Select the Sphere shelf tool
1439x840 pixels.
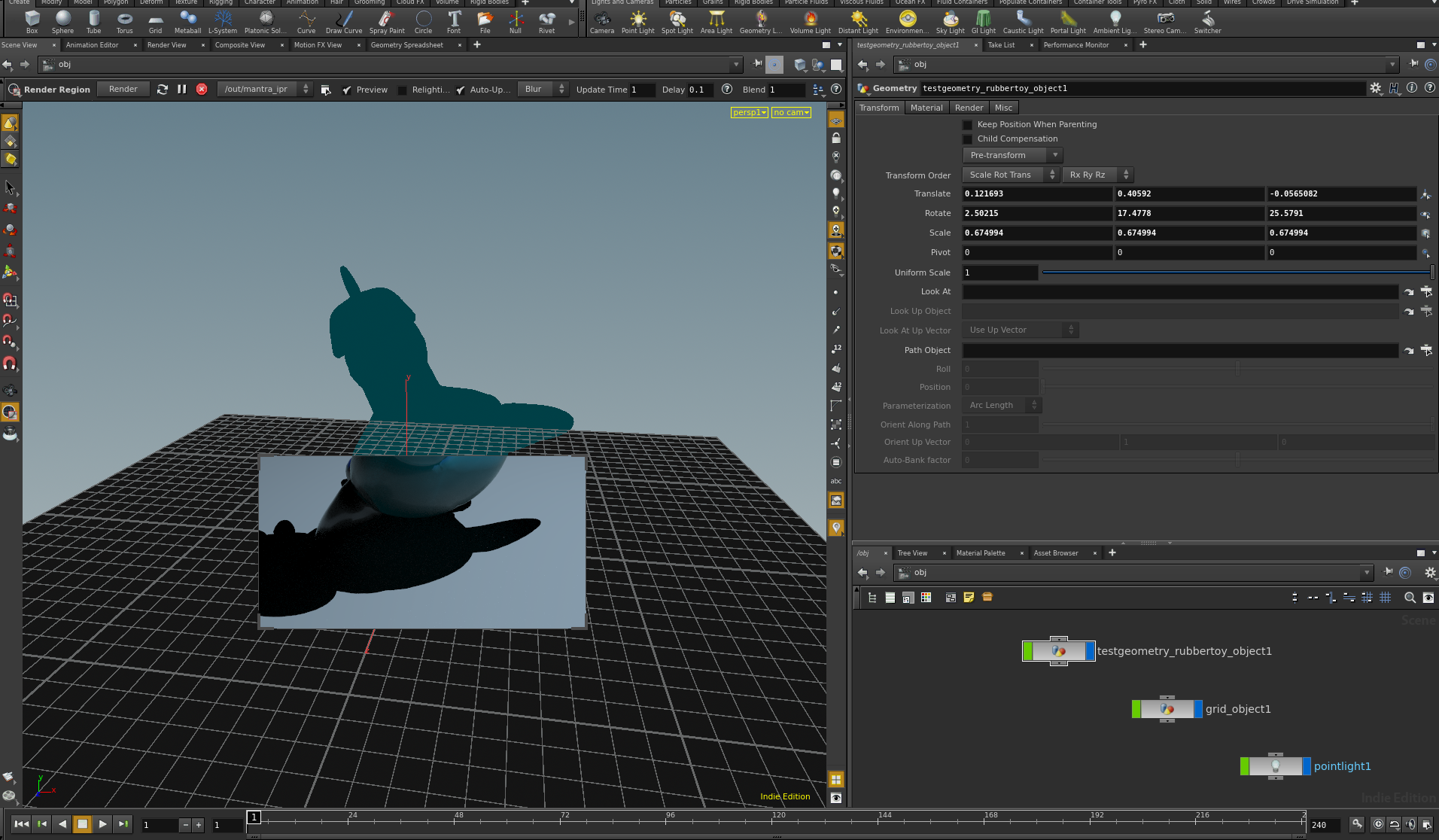pyautogui.click(x=62, y=22)
